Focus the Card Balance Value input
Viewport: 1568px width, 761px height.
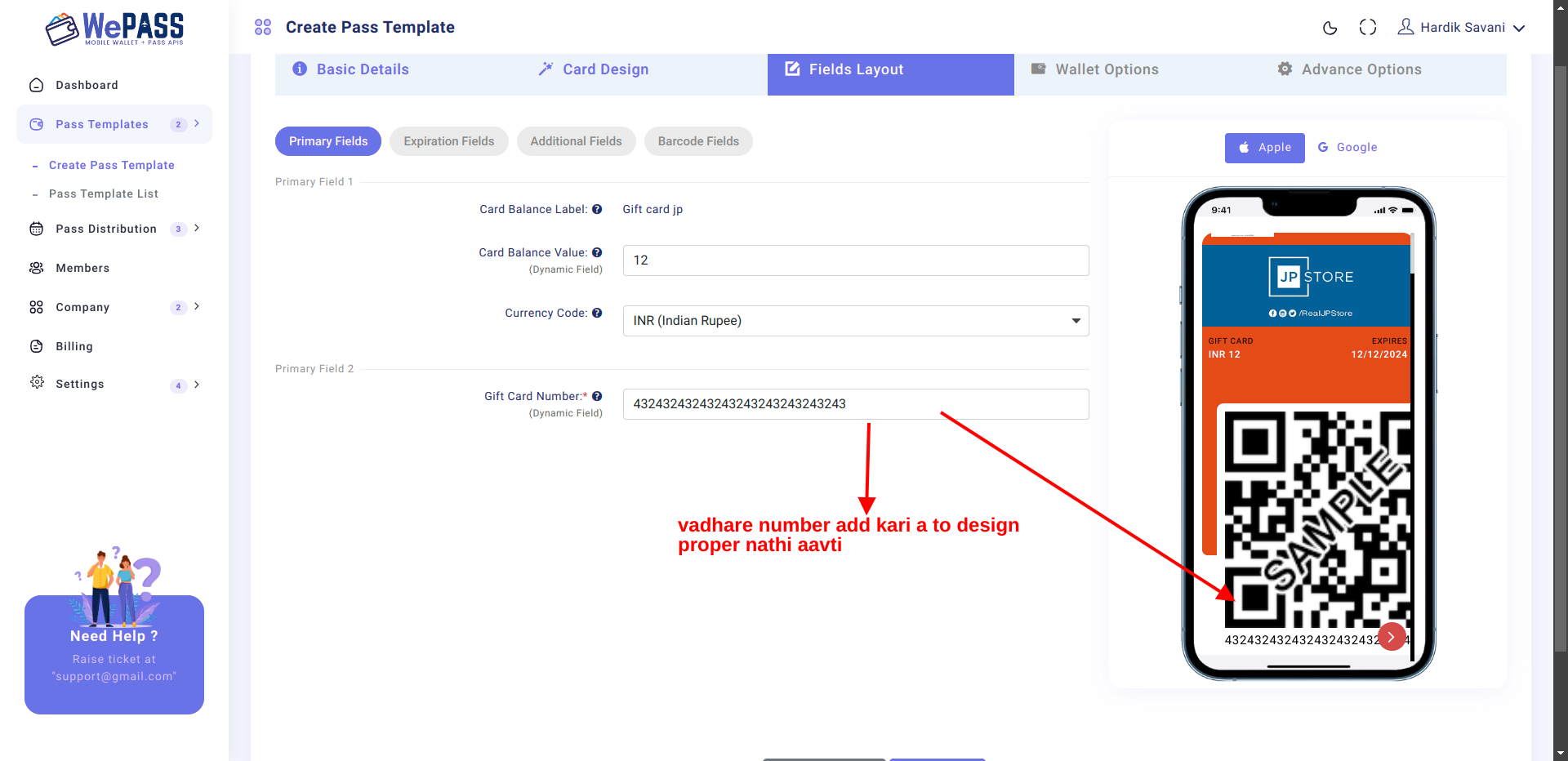(x=856, y=260)
